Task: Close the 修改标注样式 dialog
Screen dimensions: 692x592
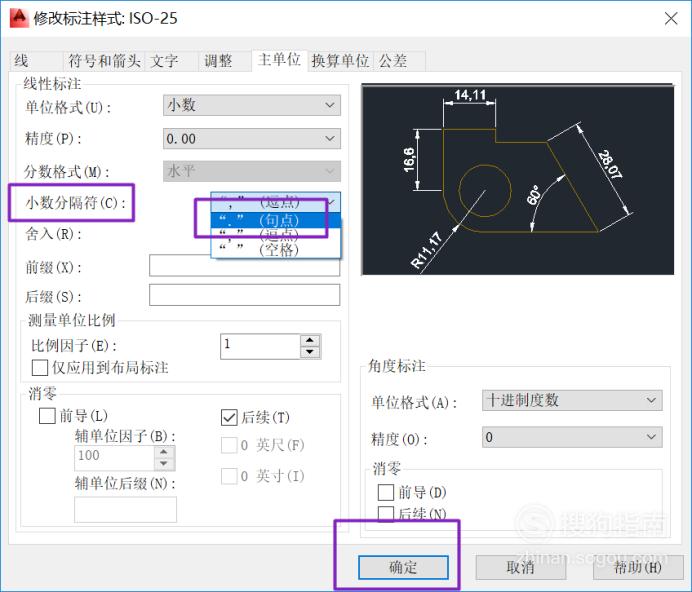Action: click(x=671, y=19)
